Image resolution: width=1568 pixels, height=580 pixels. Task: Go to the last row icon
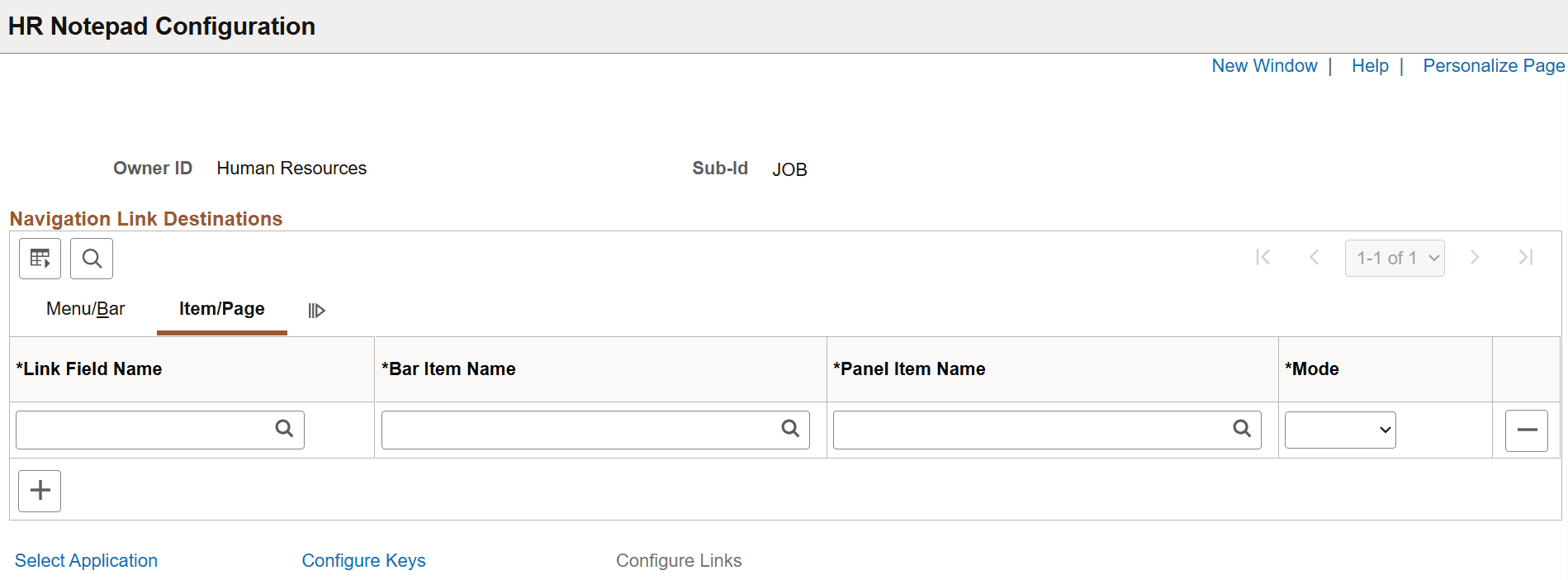coord(1526,258)
